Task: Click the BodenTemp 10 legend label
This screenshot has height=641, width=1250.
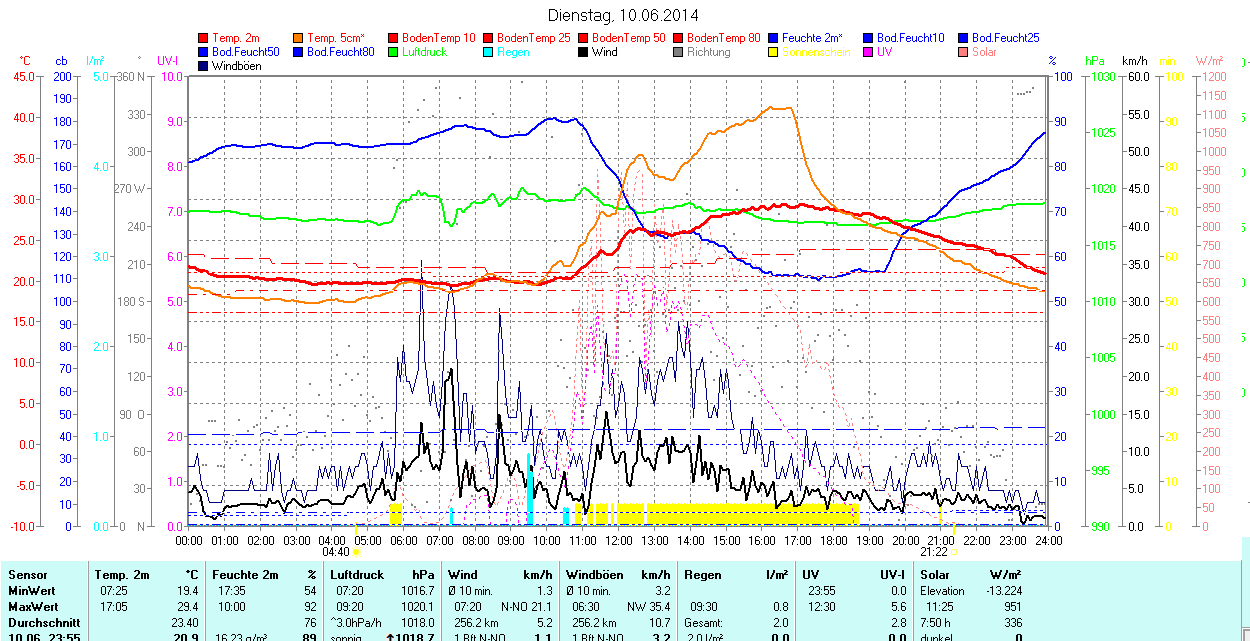Action: (x=439, y=38)
